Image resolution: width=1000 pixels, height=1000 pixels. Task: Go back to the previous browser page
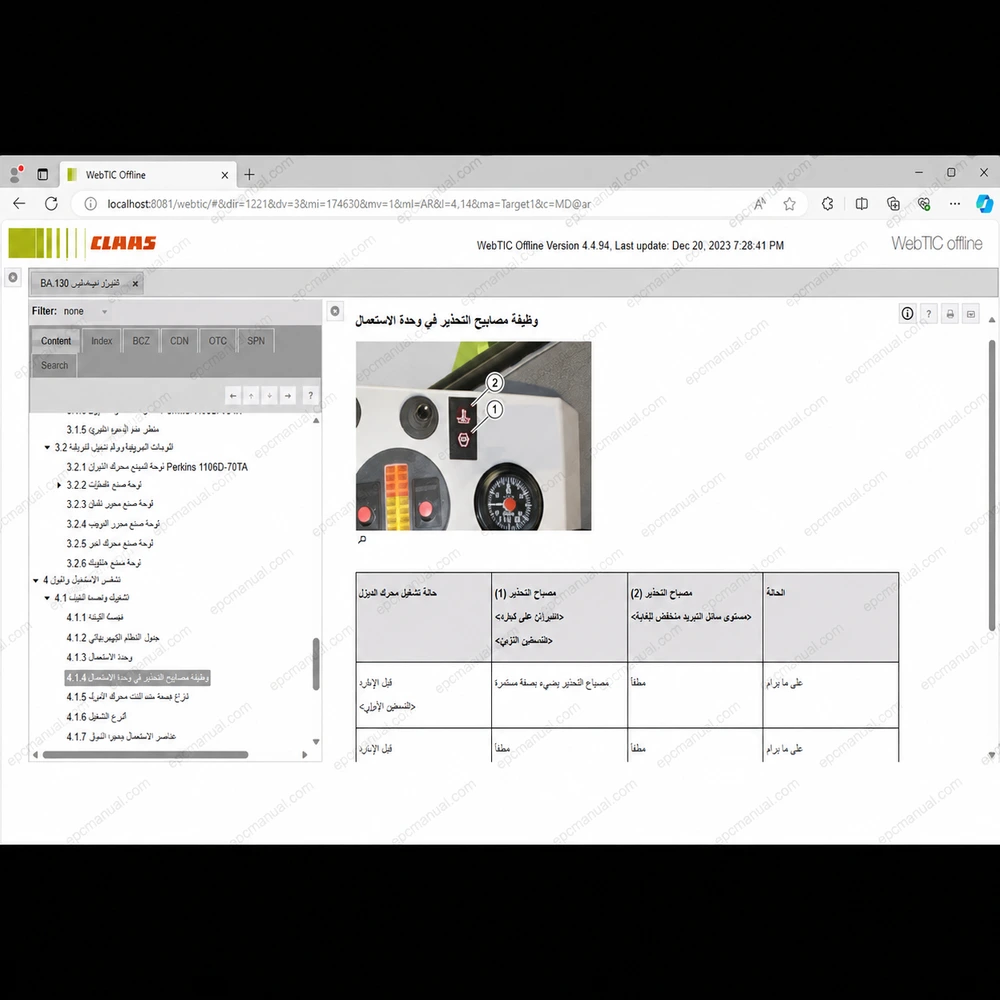(19, 203)
